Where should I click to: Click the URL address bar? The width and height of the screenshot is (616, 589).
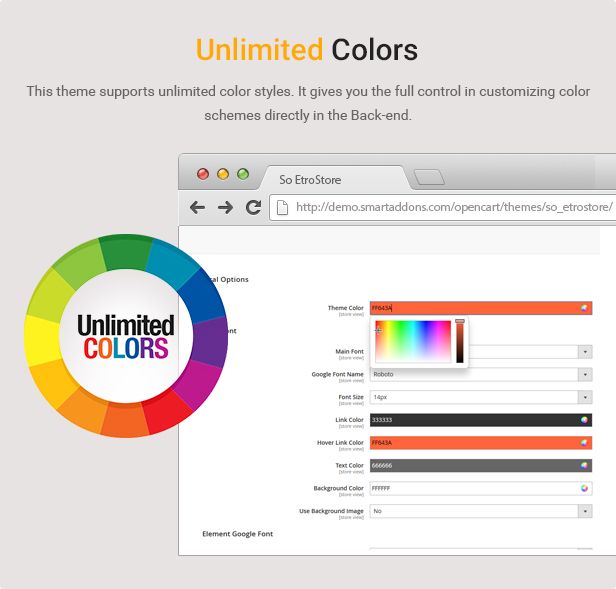(x=450, y=207)
